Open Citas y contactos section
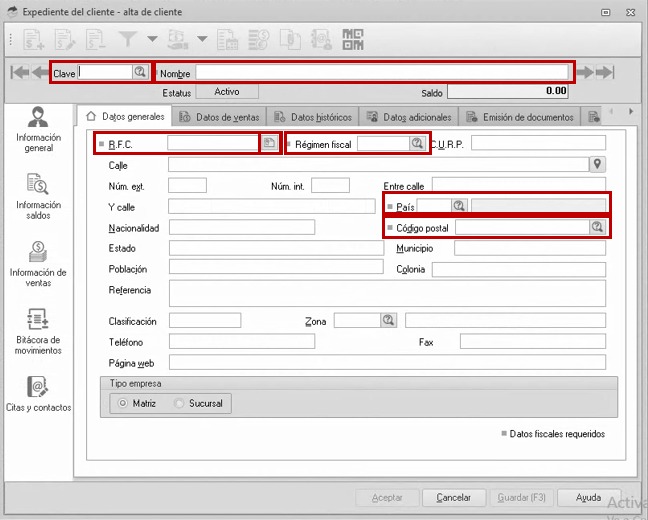Viewport: 648px width, 520px height. (x=39, y=396)
